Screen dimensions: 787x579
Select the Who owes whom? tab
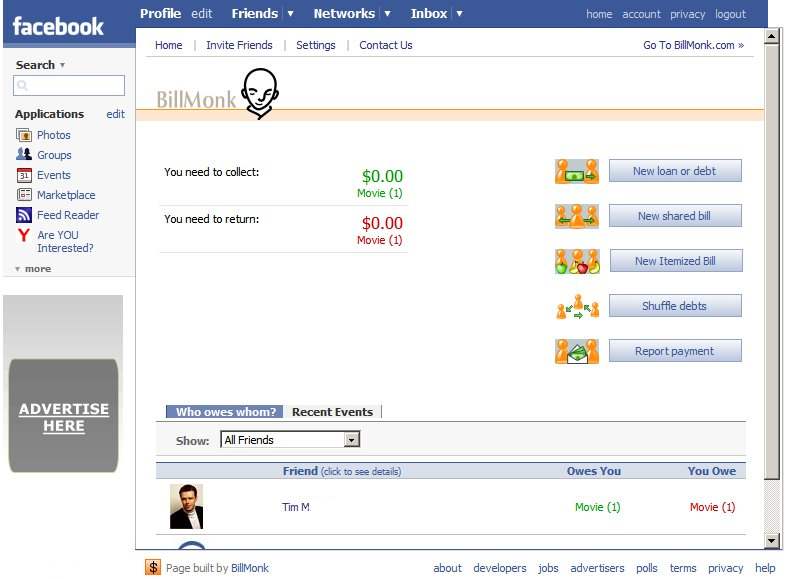[x=225, y=412]
